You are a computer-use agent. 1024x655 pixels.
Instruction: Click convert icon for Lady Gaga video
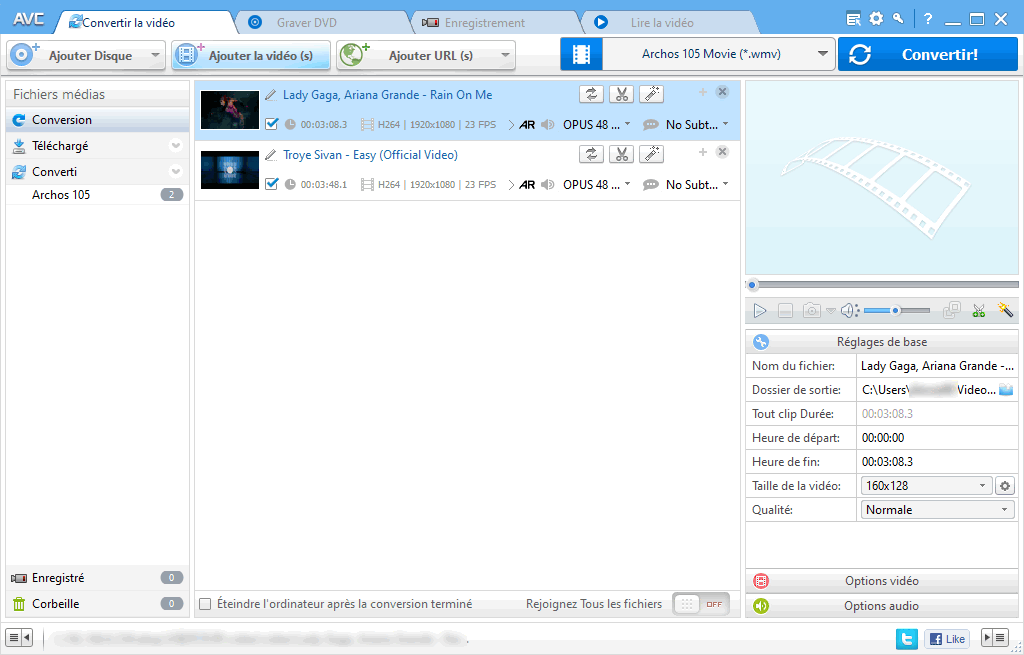click(591, 94)
